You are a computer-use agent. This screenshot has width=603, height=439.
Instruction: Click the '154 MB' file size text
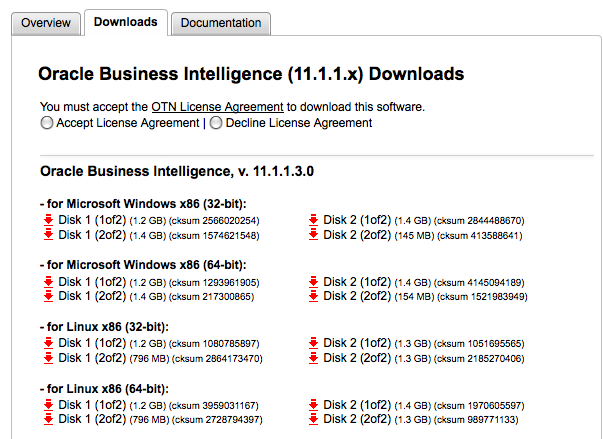(x=415, y=297)
